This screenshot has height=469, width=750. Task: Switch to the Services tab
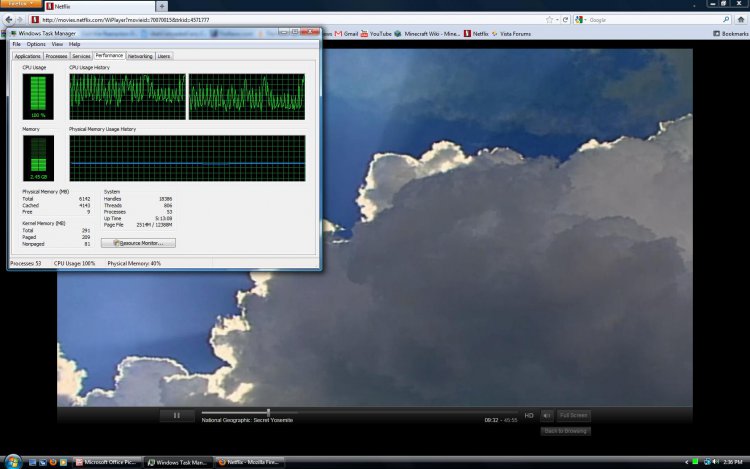coord(81,56)
